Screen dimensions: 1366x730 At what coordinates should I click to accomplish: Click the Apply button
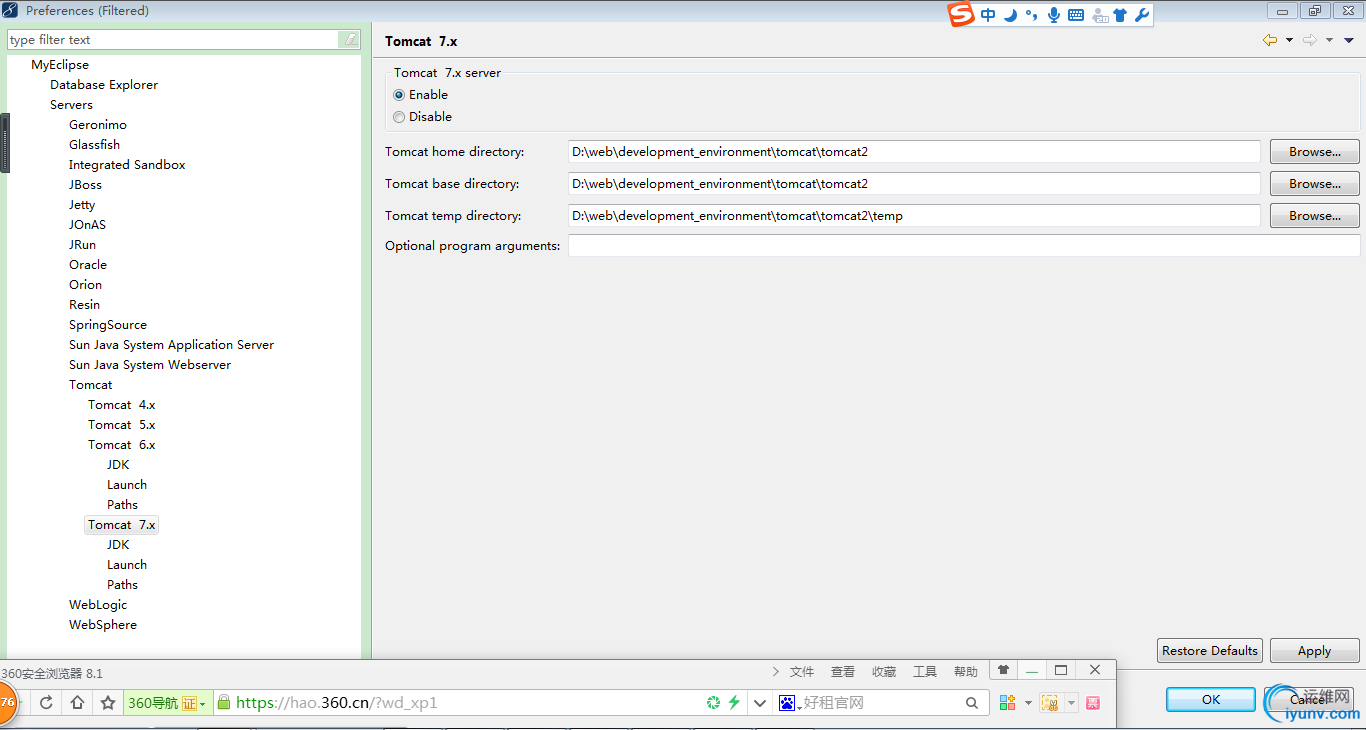pyautogui.click(x=1314, y=650)
